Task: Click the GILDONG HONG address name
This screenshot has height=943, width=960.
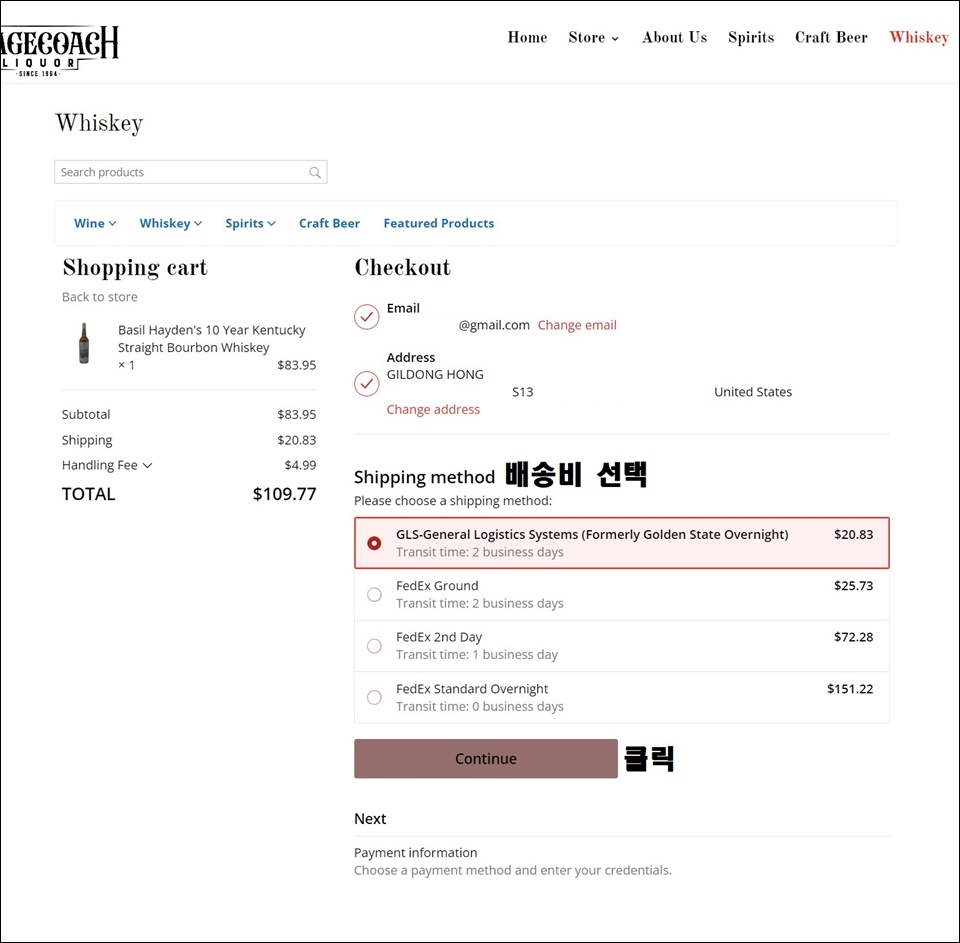Action: [x=435, y=375]
